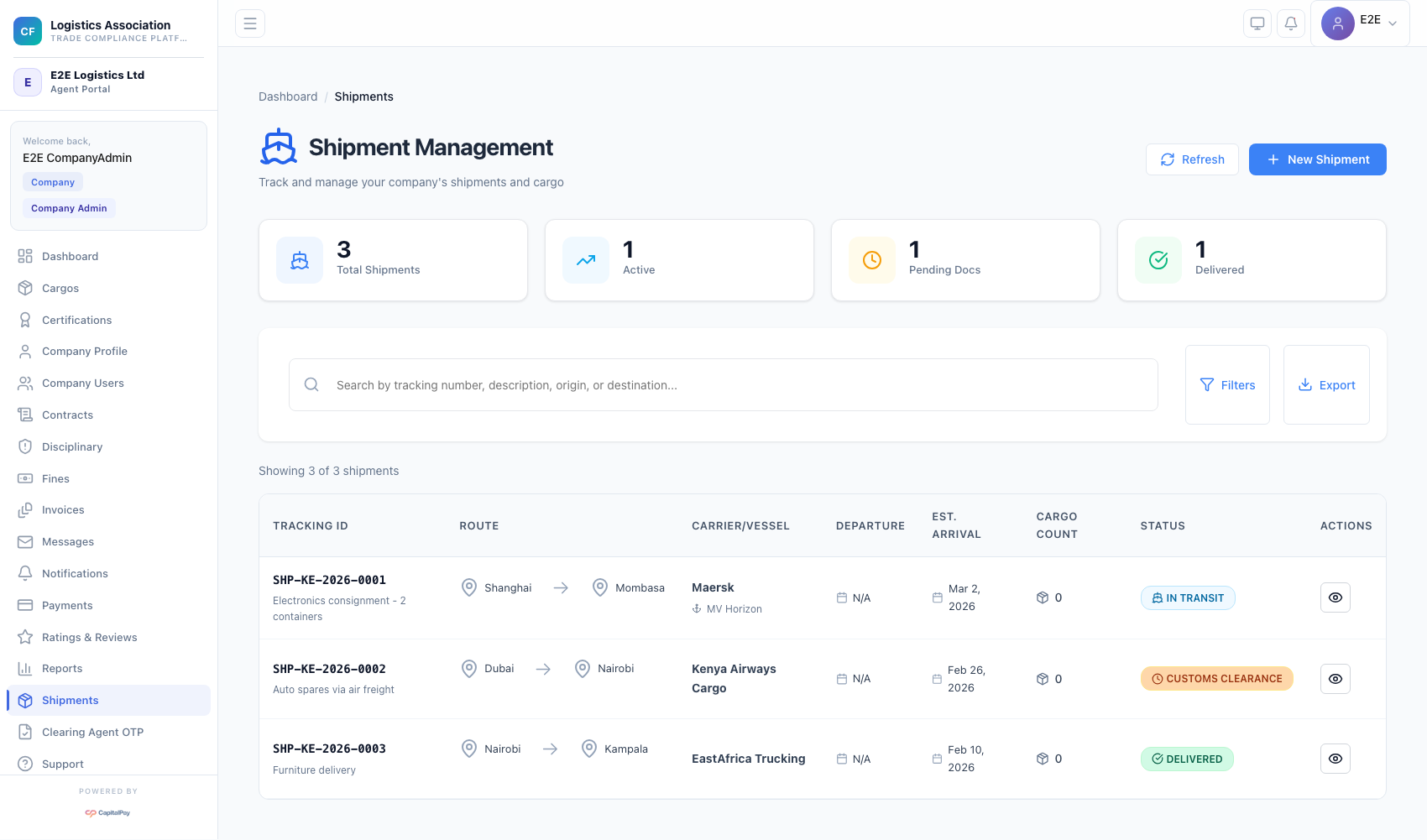The image size is (1427, 840).
Task: Click inside the tracking number search field
Action: 722,384
